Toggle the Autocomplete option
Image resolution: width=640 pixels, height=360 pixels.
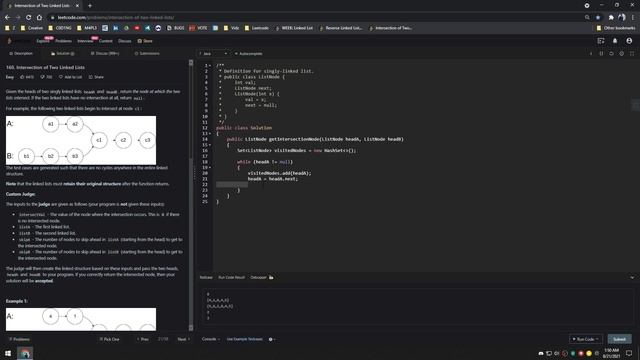pyautogui.click(x=249, y=53)
